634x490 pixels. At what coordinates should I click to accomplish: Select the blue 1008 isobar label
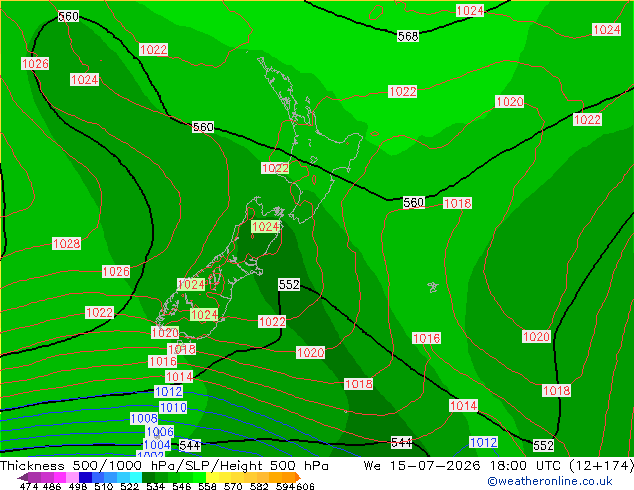click(144, 418)
